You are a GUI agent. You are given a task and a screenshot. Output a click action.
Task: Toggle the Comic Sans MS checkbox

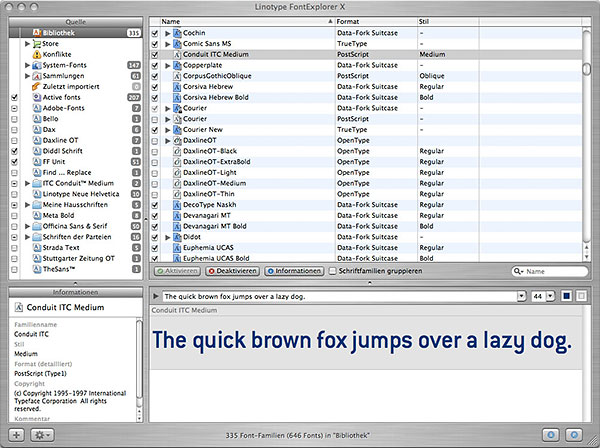155,44
